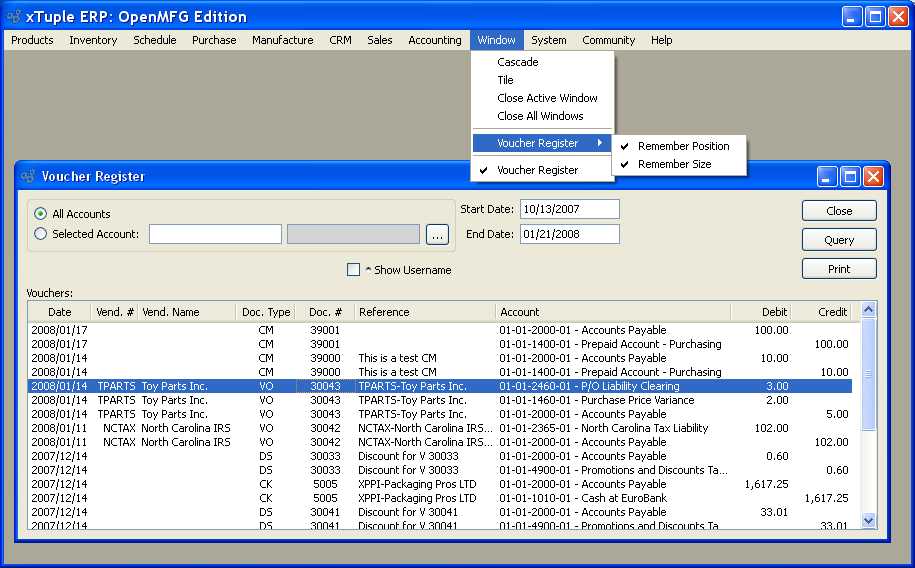Choose the Selected Account radio option
Screen dimensions: 915x568
41,234
